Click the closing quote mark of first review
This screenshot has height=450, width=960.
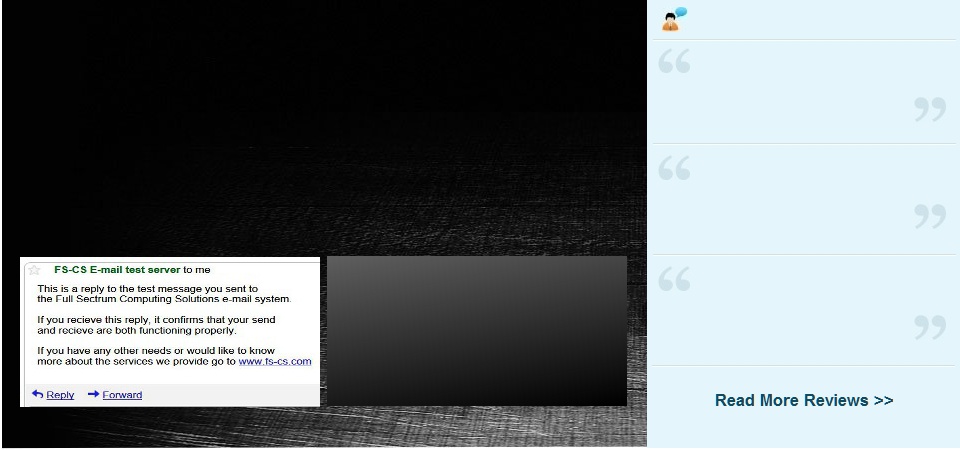pos(930,109)
